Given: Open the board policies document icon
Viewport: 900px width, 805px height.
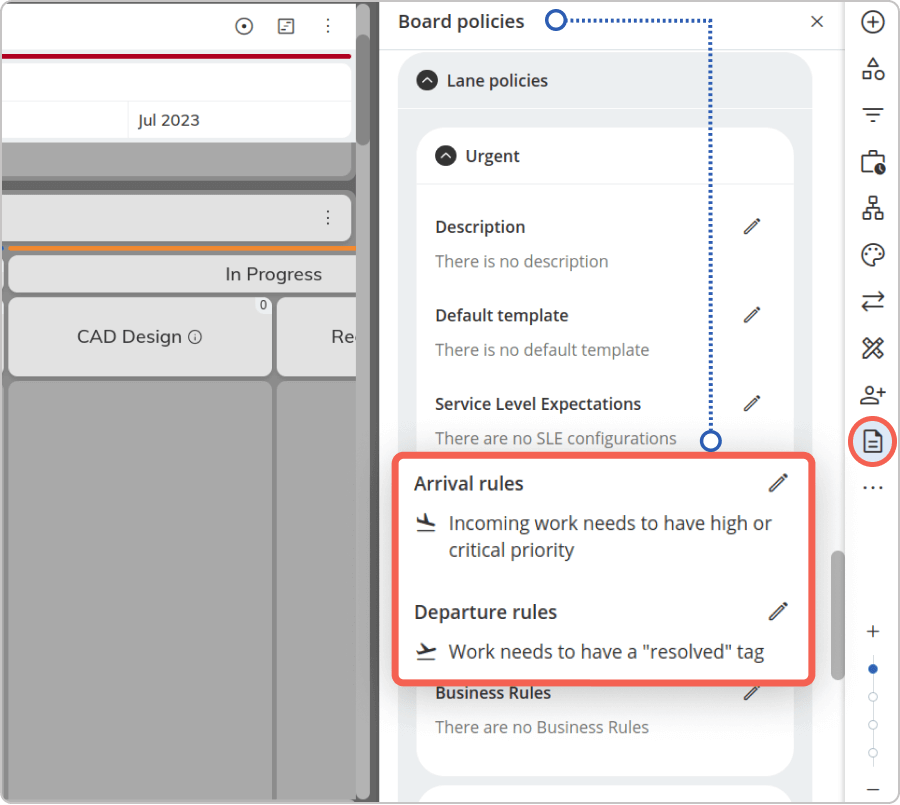Looking at the screenshot, I should pyautogui.click(x=872, y=442).
